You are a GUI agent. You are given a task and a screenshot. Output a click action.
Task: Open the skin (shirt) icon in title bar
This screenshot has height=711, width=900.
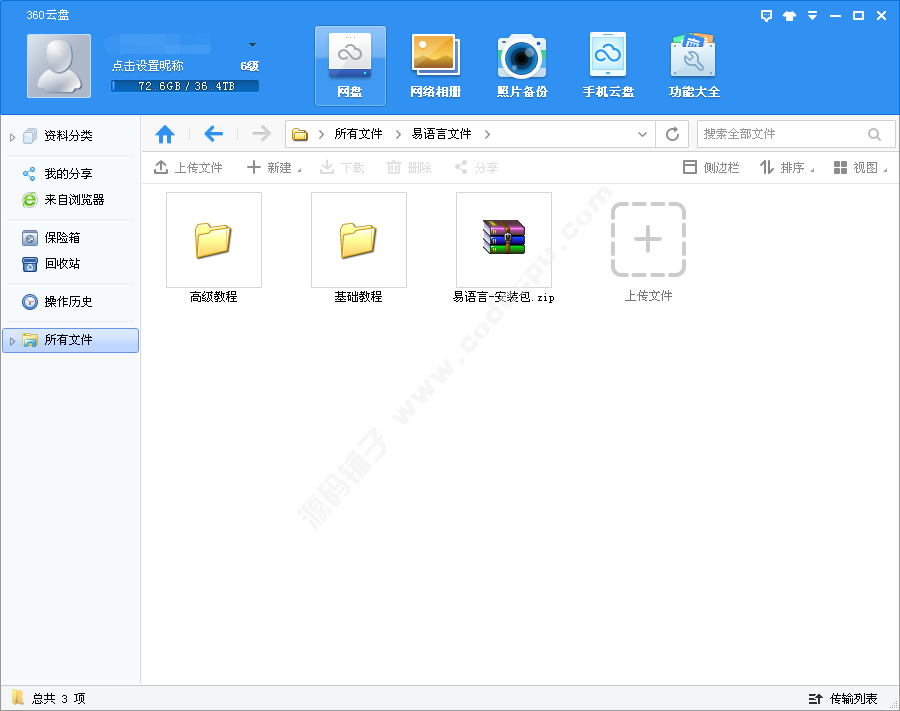point(789,16)
